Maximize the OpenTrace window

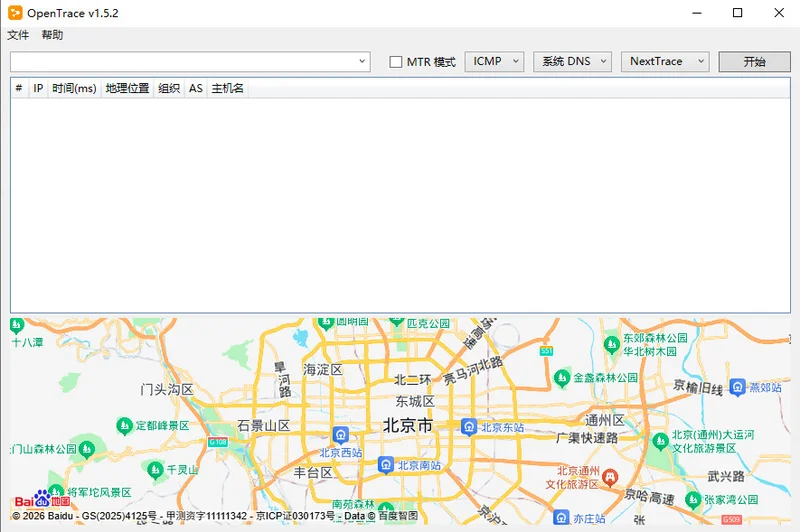[x=737, y=13]
